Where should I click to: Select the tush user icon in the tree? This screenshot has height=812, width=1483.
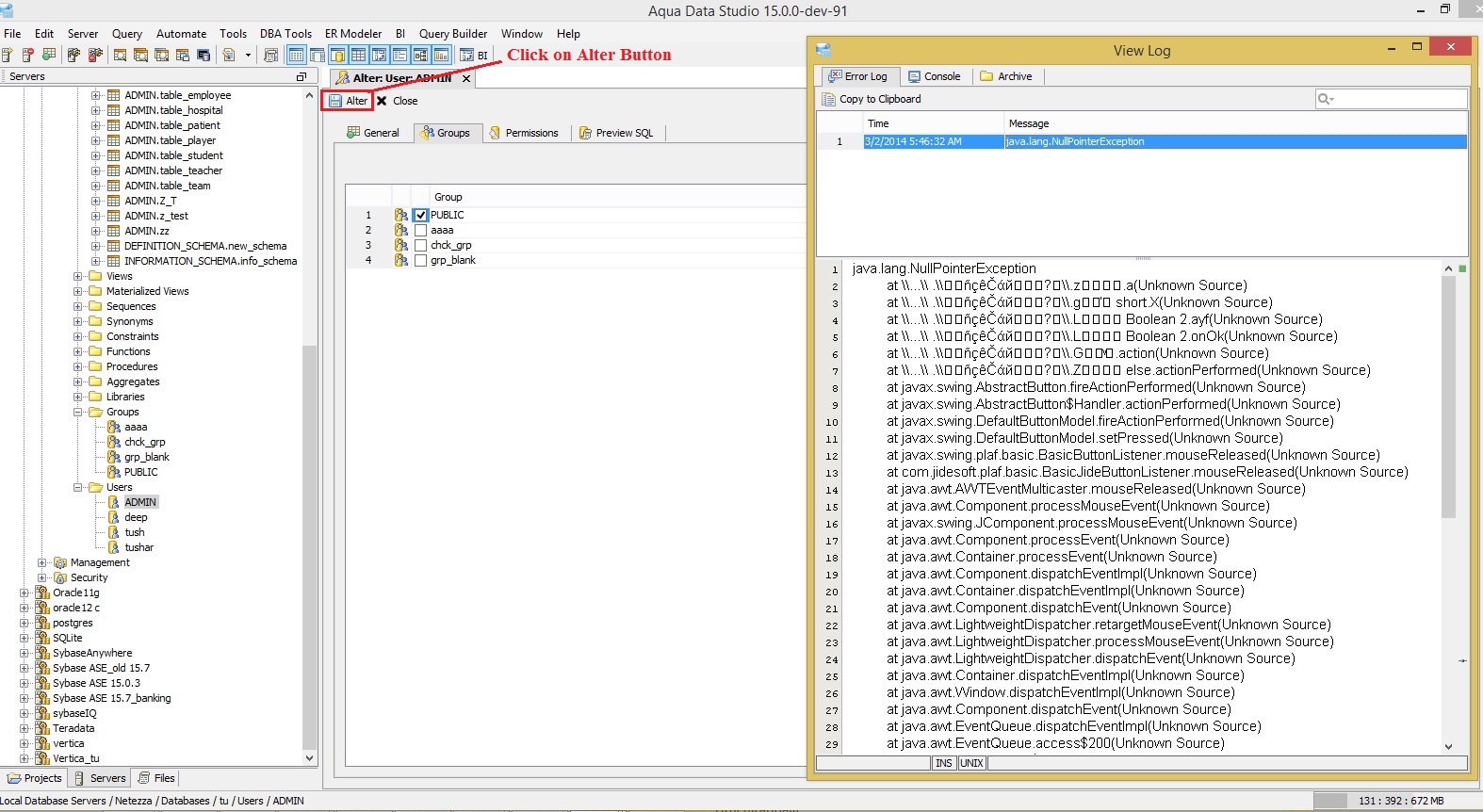click(x=114, y=532)
